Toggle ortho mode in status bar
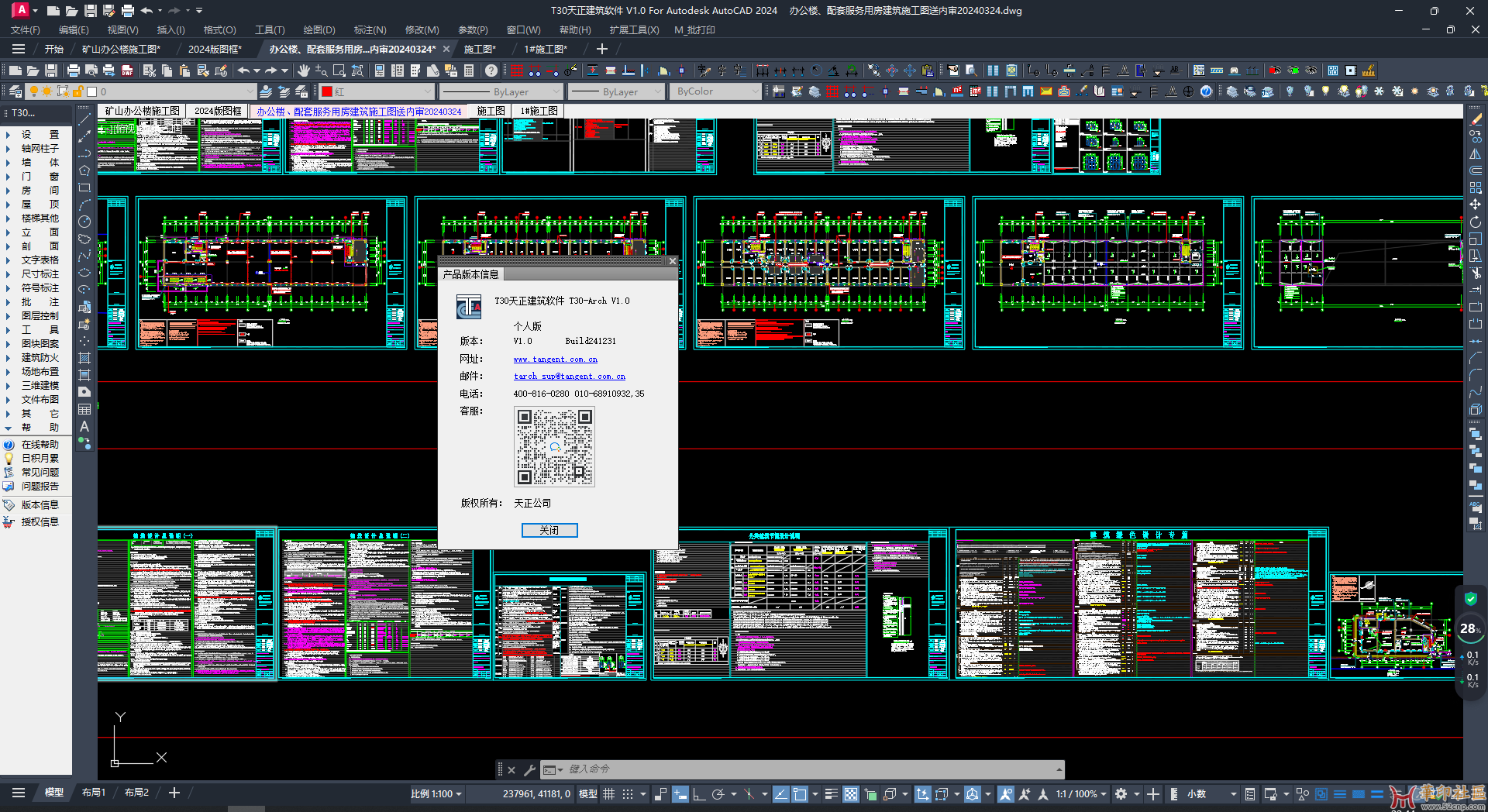Viewport: 1488px width, 812px height. pyautogui.click(x=698, y=793)
